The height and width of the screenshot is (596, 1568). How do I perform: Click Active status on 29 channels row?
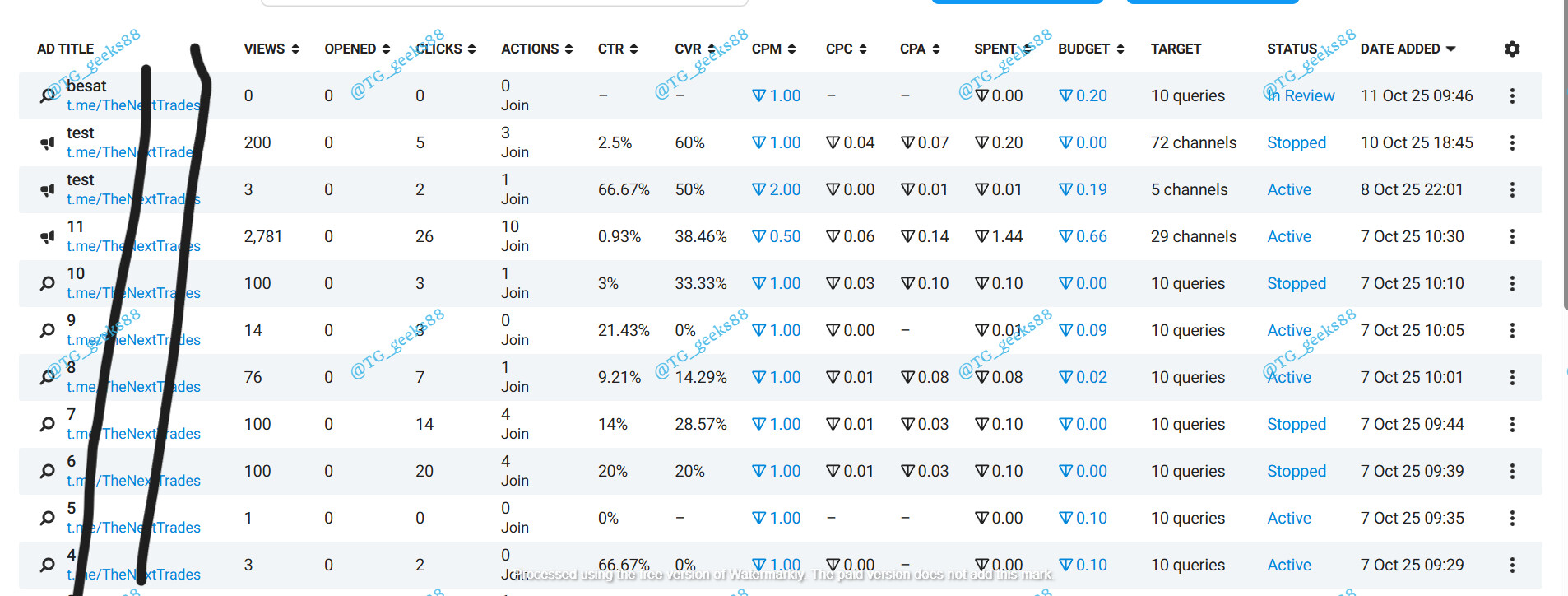pyautogui.click(x=1289, y=237)
